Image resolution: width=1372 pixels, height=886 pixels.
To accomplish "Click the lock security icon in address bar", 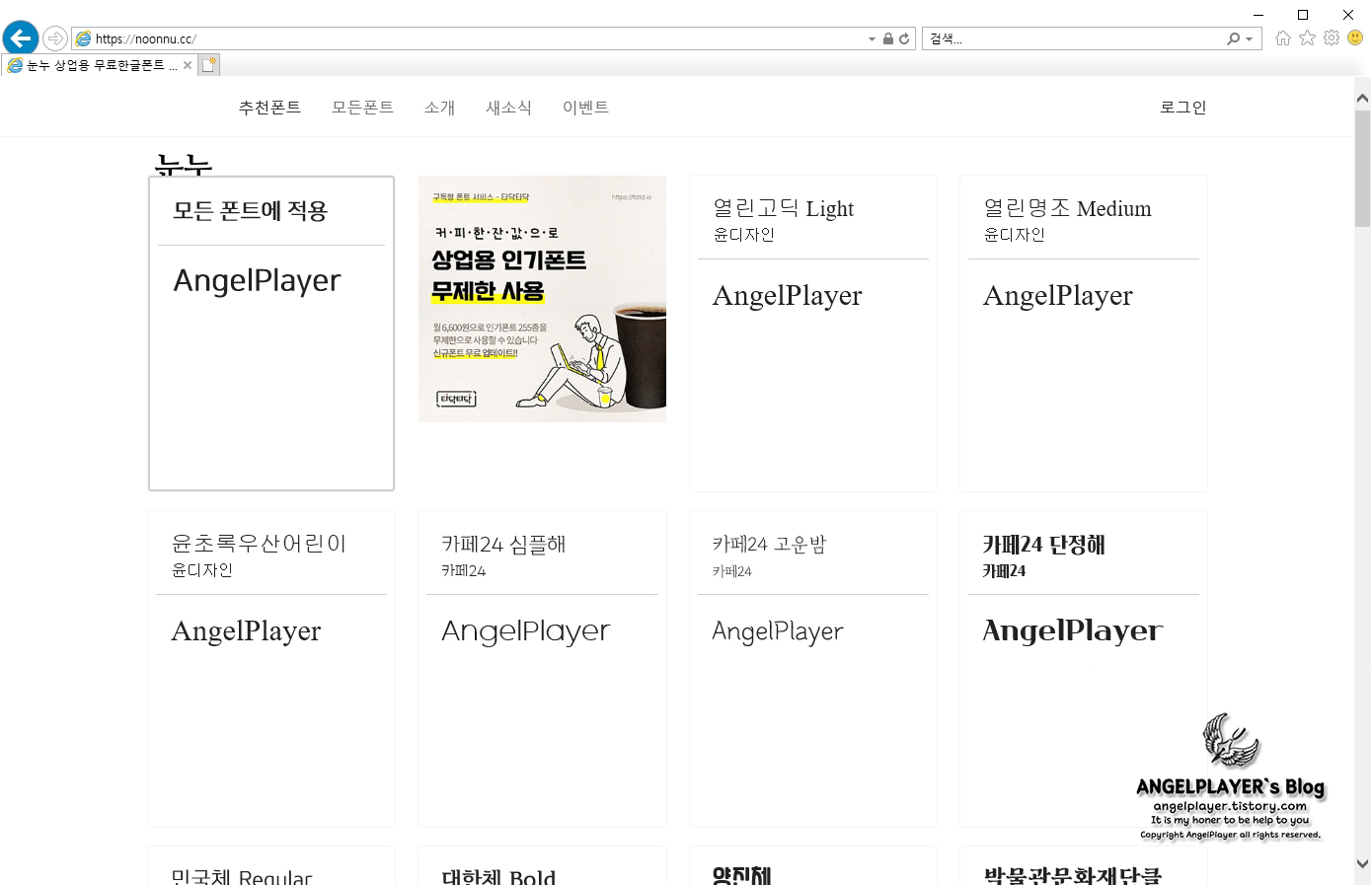I will (888, 38).
